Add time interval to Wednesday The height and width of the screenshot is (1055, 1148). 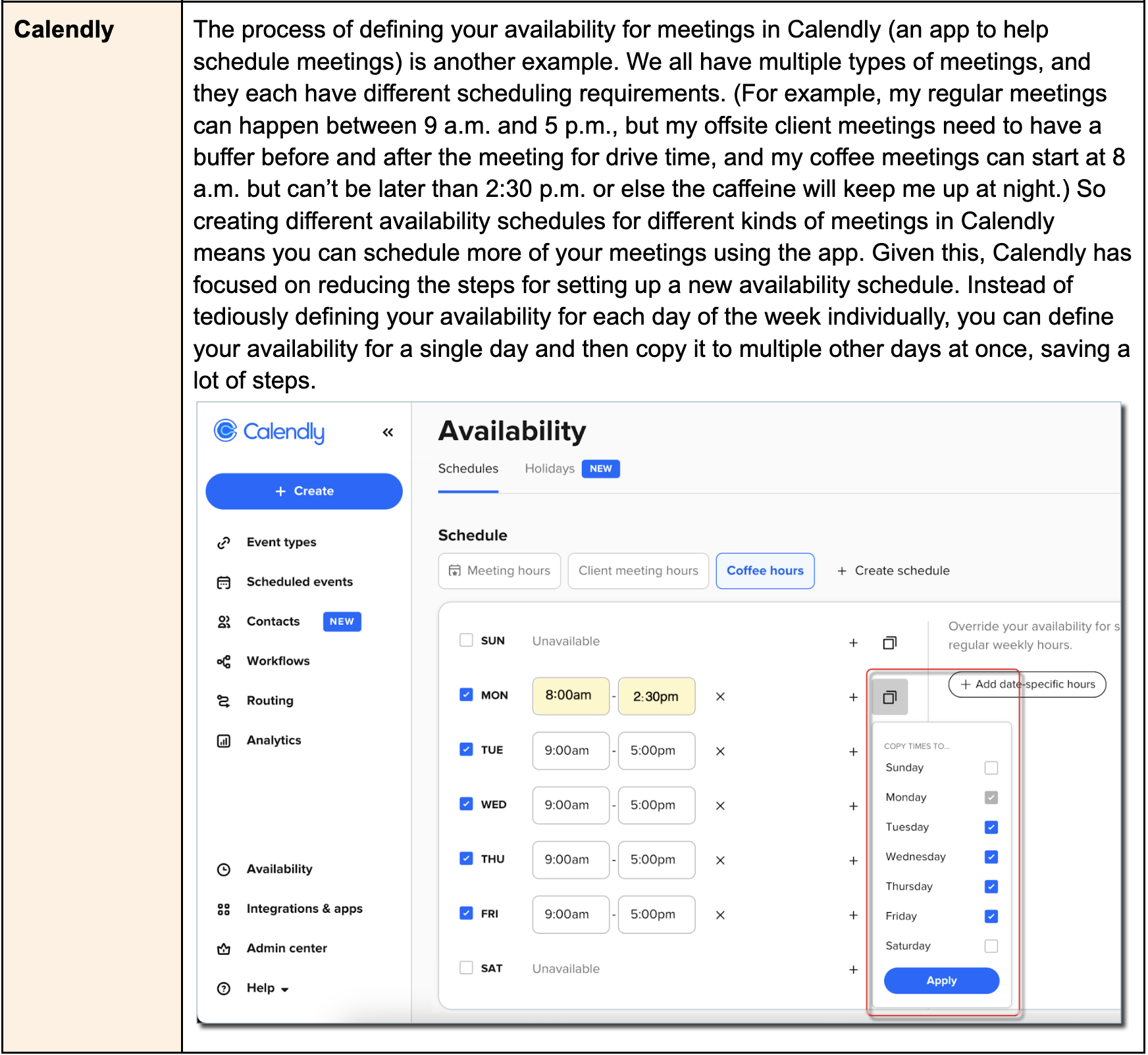click(x=853, y=807)
